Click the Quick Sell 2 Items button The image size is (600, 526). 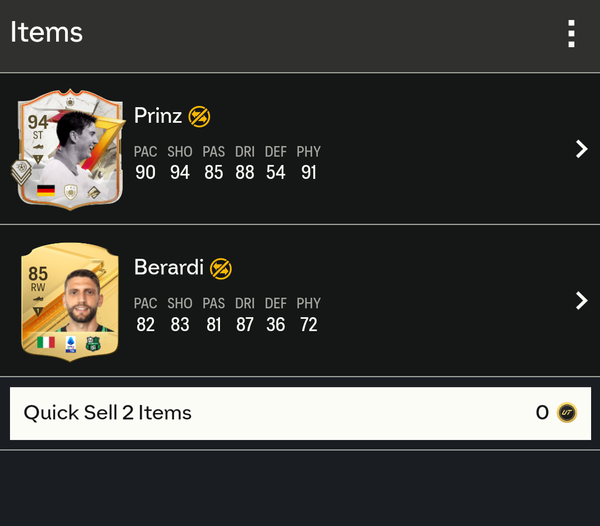[x=300, y=413]
